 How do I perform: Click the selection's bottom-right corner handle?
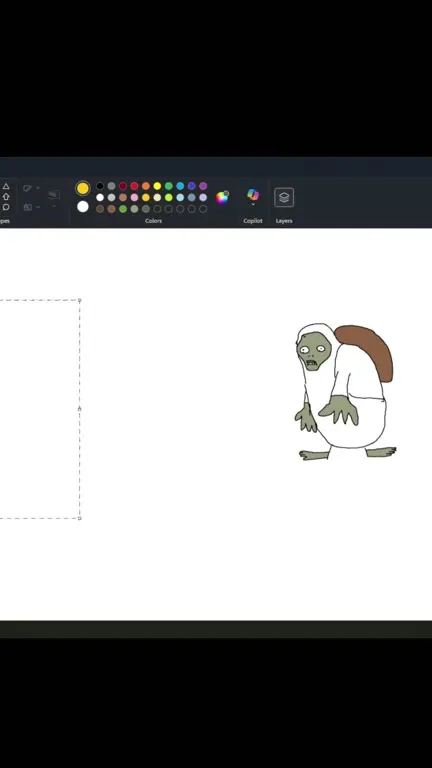(80, 518)
